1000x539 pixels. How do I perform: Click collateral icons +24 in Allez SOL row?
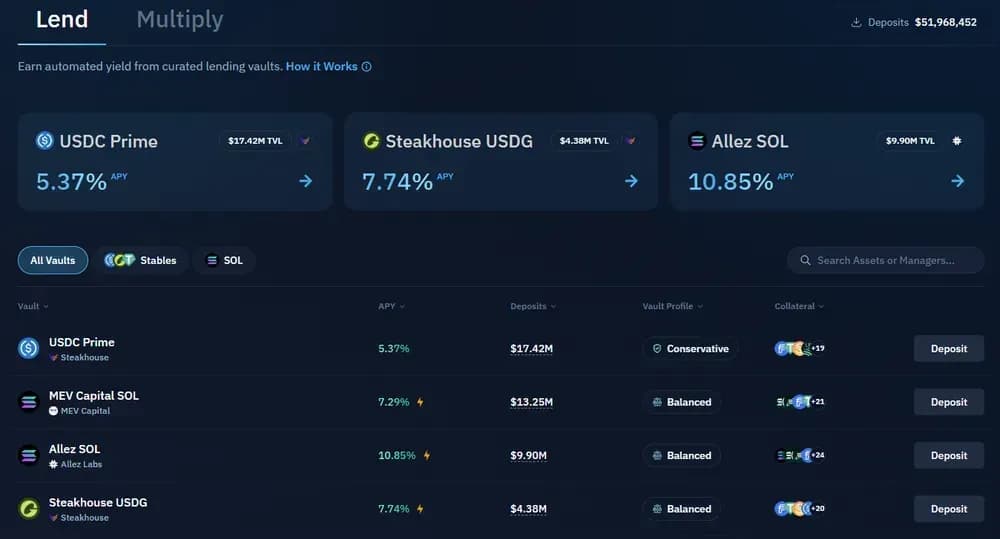(x=800, y=455)
